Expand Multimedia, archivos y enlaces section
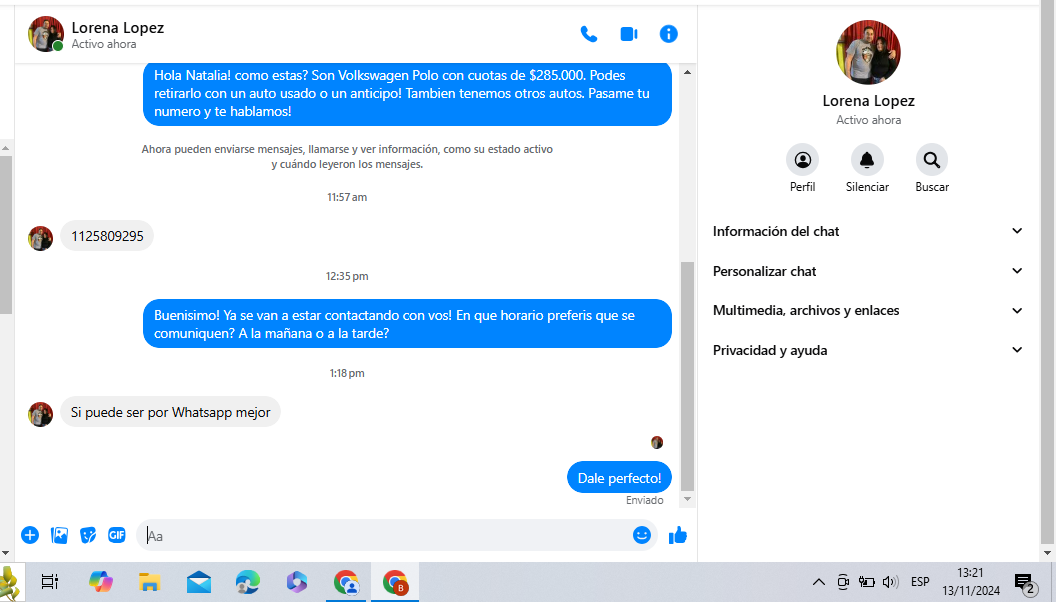The width and height of the screenshot is (1056, 602). [x=867, y=310]
